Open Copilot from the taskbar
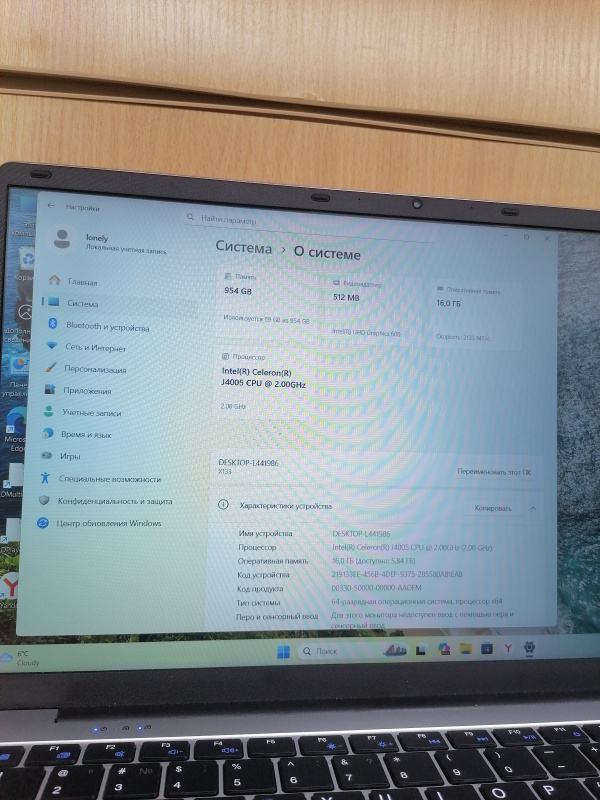Image resolution: width=600 pixels, height=800 pixels. pos(444,649)
